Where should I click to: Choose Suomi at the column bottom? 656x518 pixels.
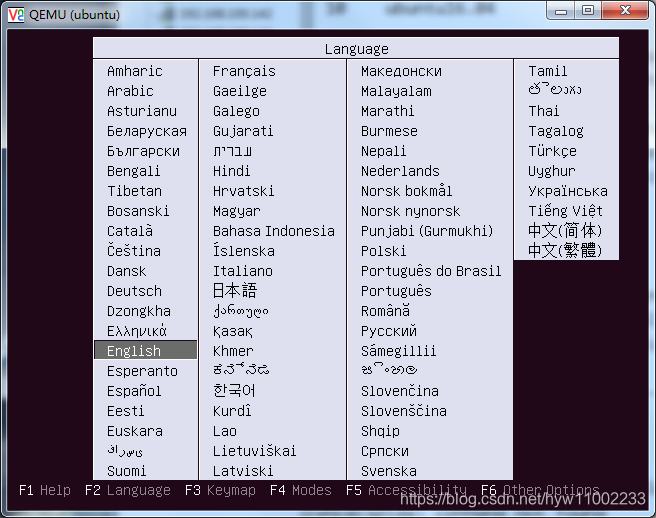(126, 471)
